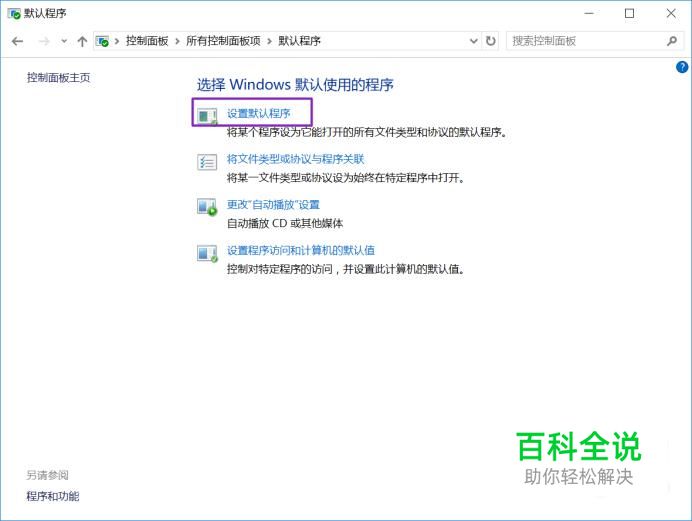Screen dimensions: 692x521
Task: Open 更改"自动播放"设置 link
Action: tap(273, 204)
